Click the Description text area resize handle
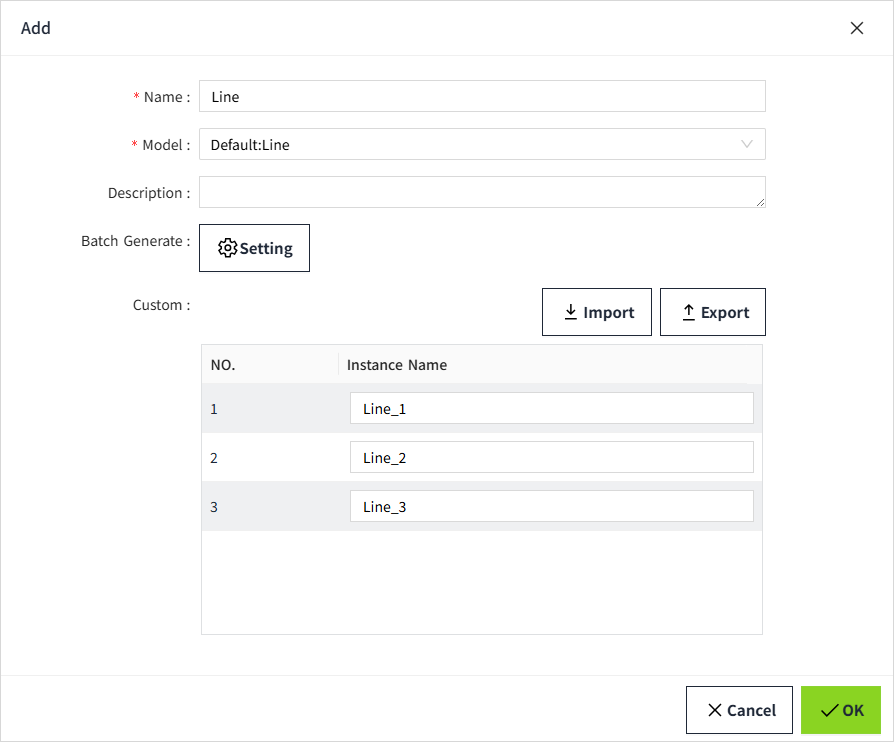The image size is (894, 742). (760, 202)
